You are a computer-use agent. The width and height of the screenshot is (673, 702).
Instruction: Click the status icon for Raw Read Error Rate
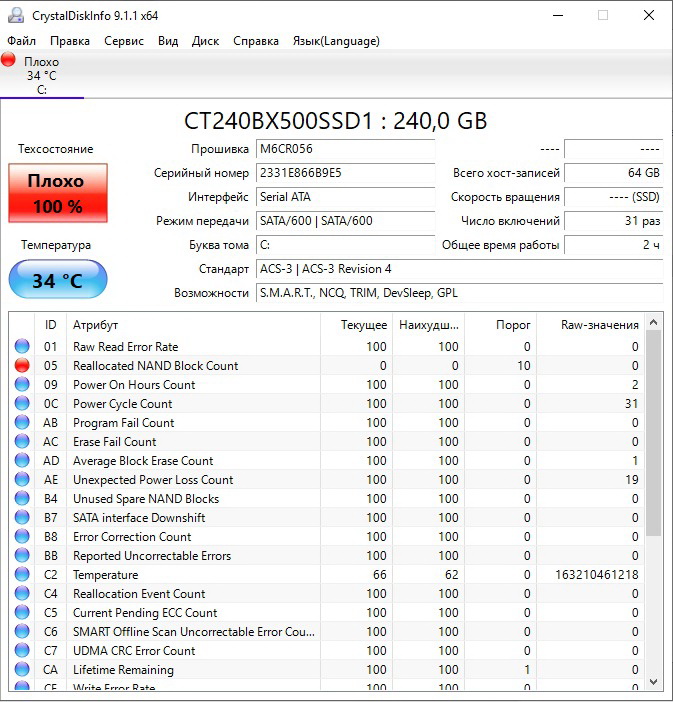click(x=22, y=346)
